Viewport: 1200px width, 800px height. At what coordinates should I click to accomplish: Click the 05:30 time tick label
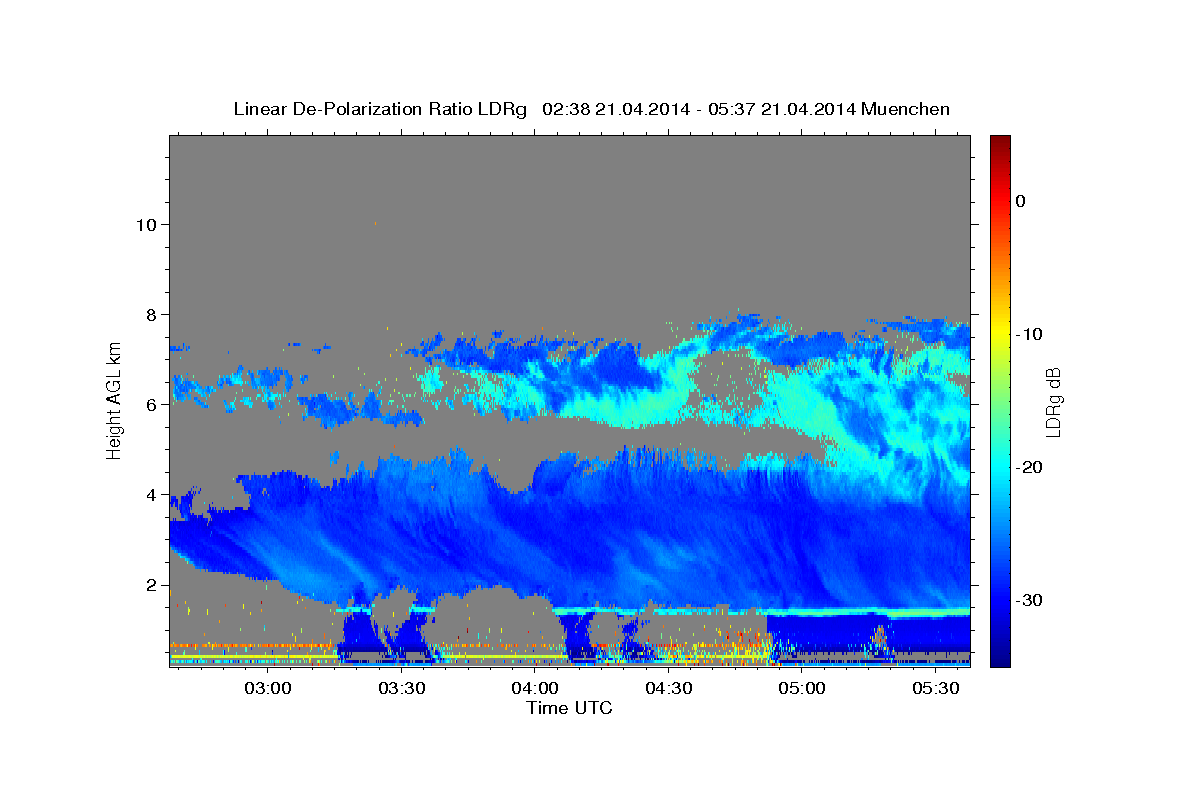point(936,688)
